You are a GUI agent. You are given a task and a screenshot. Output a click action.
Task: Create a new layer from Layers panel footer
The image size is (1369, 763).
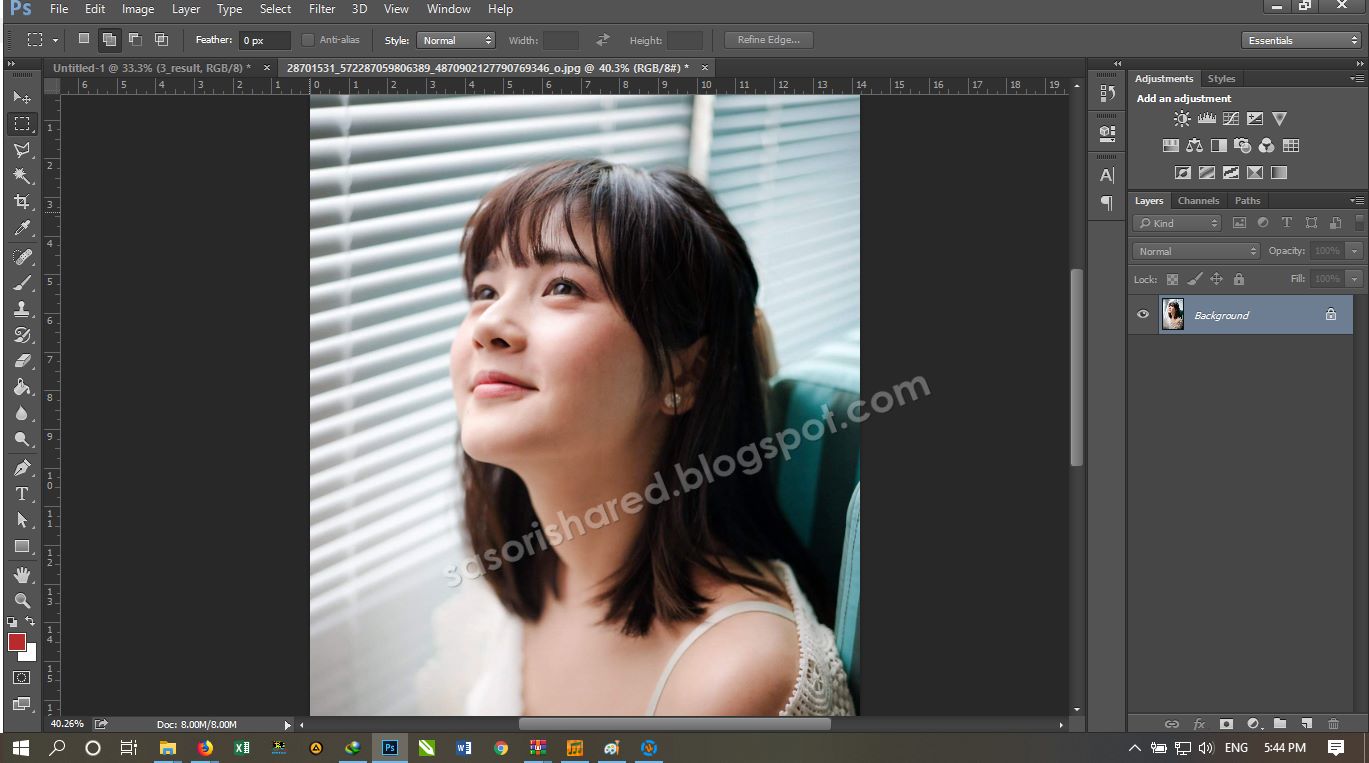pyautogui.click(x=1306, y=724)
